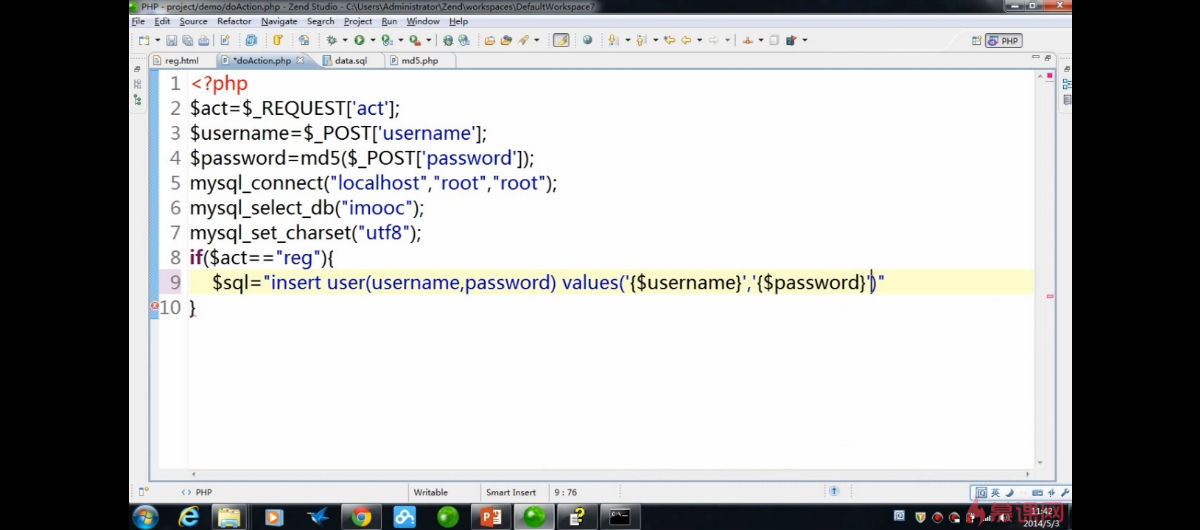Open dropdown beside Search flashlight icon
Screen dimensions: 1200x530
click(537, 41)
